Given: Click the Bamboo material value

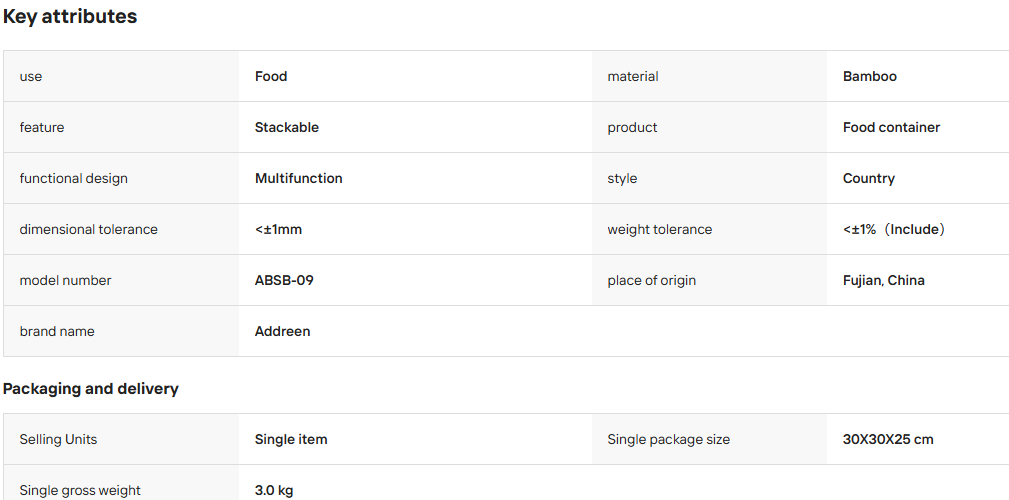Looking at the screenshot, I should point(869,76).
